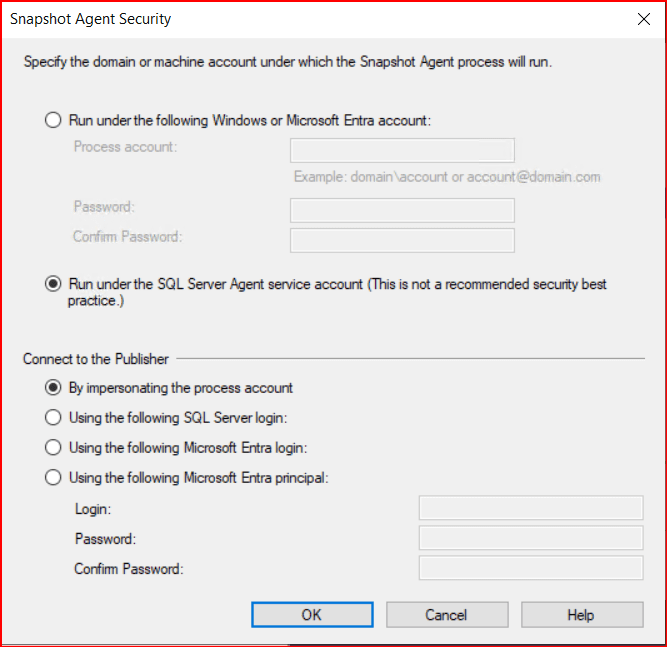The width and height of the screenshot is (667, 647).
Task: Click the process account Password field
Action: click(402, 210)
